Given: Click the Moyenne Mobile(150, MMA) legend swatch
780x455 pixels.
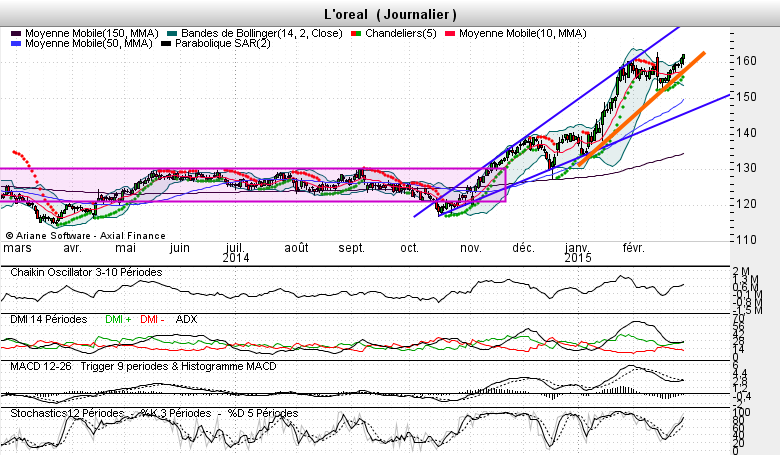Looking at the screenshot, I should tap(16, 33).
